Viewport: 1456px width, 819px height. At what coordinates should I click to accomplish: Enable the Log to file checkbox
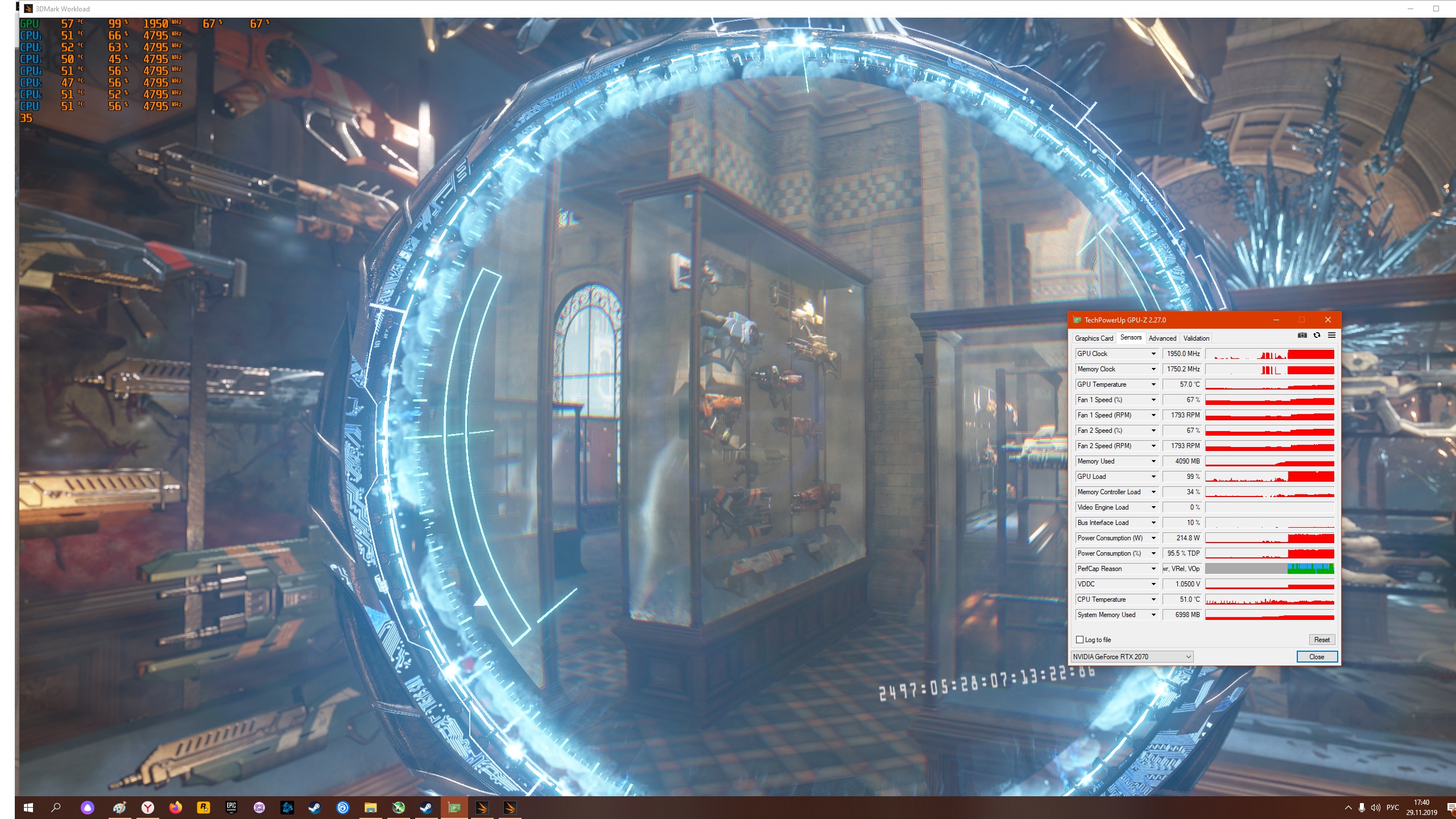[x=1079, y=640]
